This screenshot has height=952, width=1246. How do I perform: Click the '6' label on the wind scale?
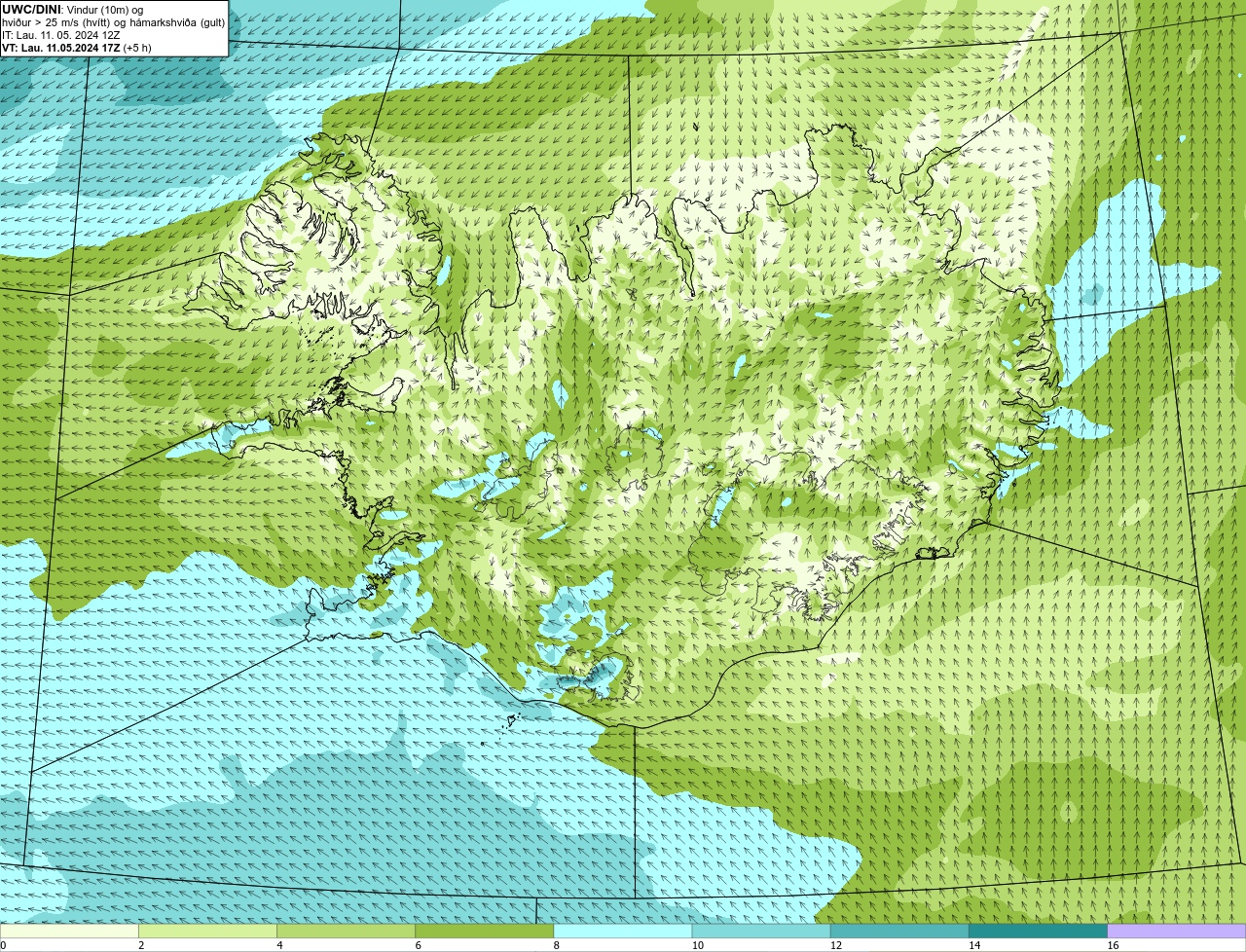coord(419,945)
